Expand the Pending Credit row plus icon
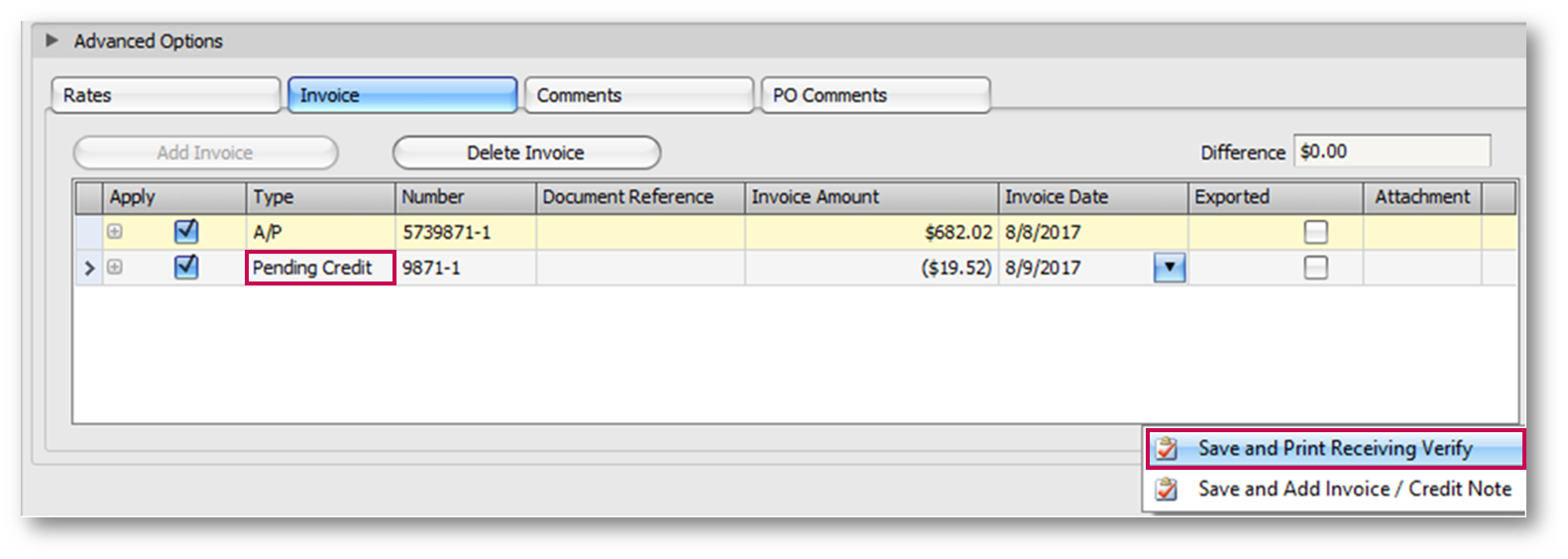Viewport: 1568px width, 559px height. (x=115, y=268)
